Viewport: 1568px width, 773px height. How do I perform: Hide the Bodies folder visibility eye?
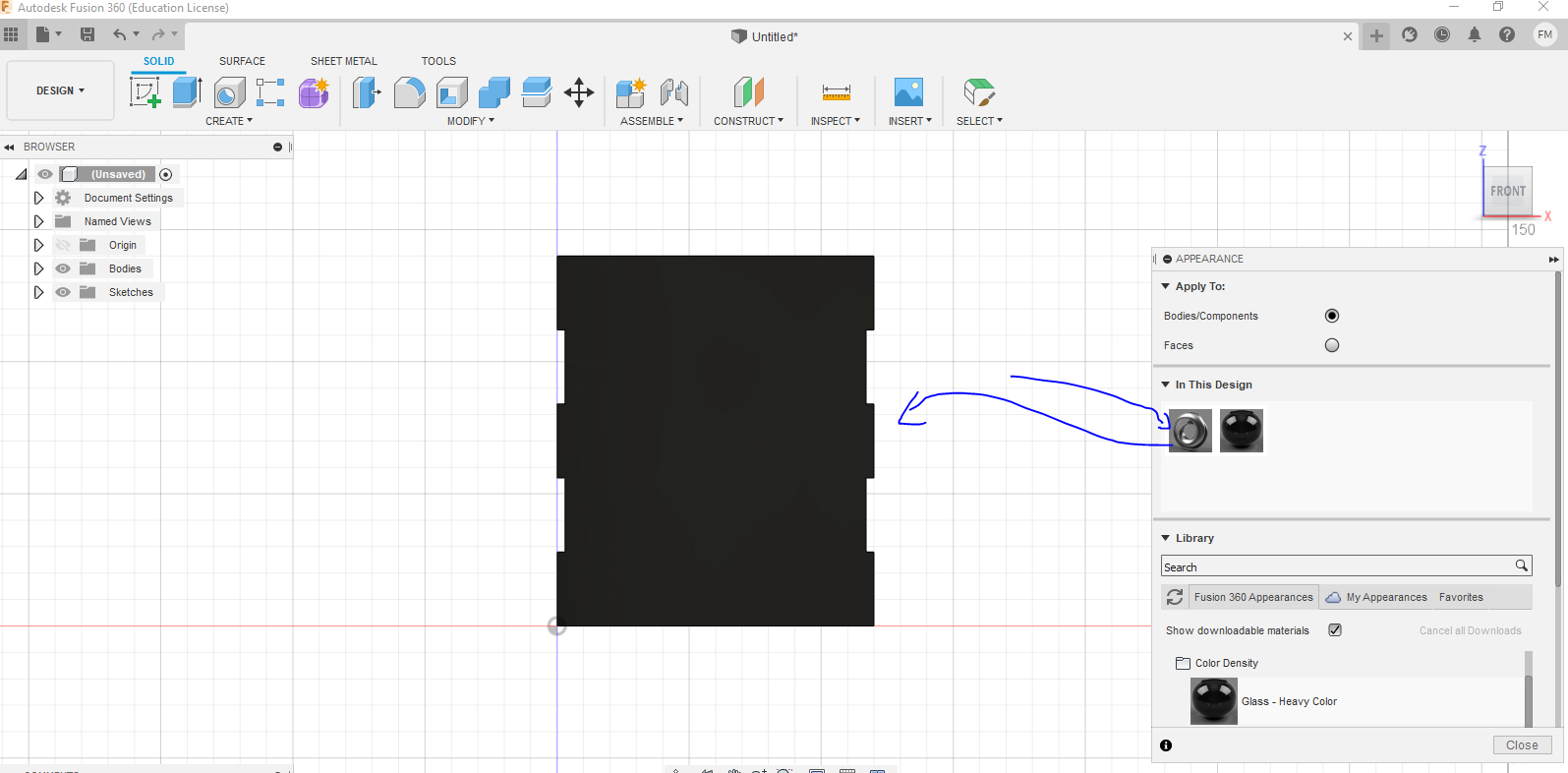[x=63, y=268]
